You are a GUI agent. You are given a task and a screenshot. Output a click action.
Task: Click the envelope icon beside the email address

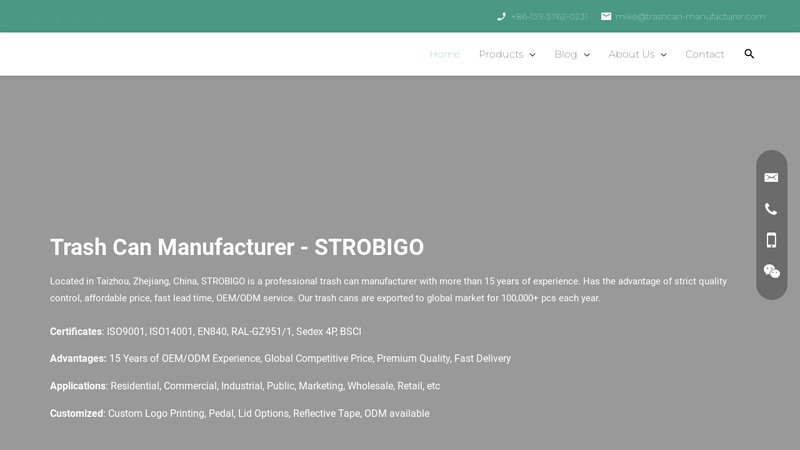point(606,16)
